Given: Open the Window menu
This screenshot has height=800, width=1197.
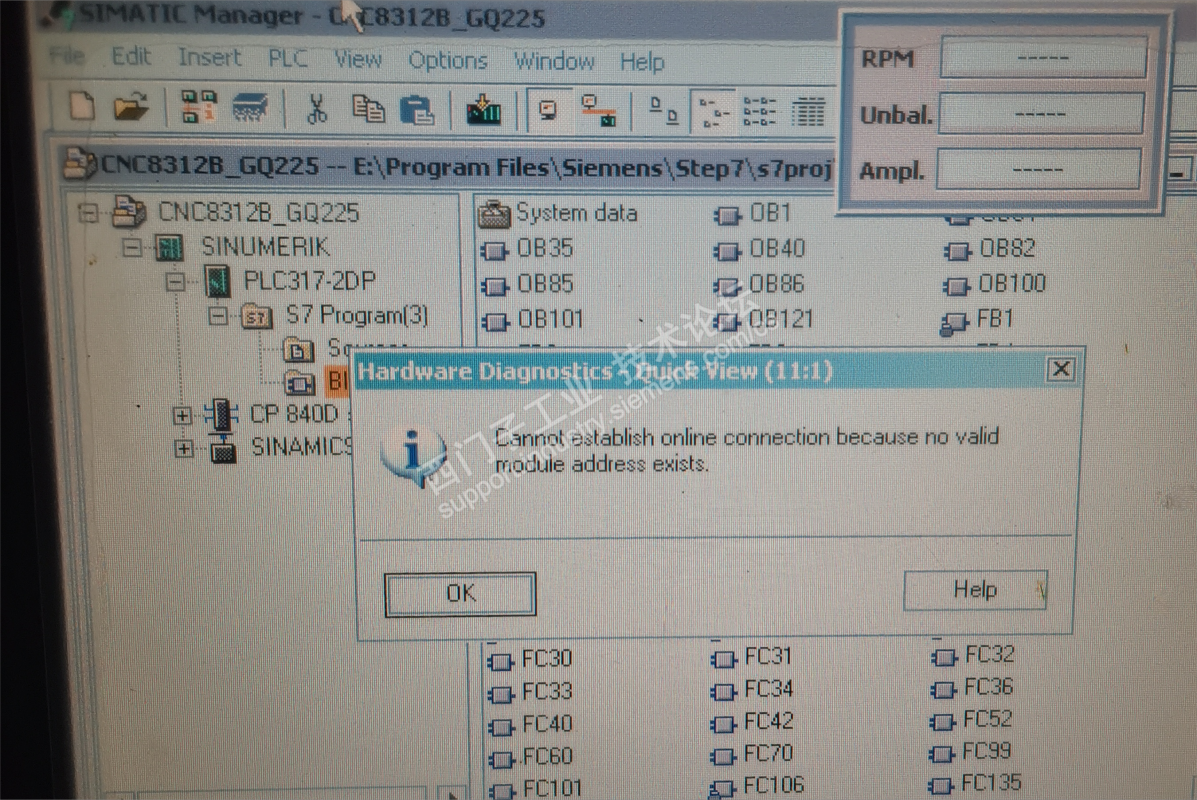Looking at the screenshot, I should pos(554,61).
